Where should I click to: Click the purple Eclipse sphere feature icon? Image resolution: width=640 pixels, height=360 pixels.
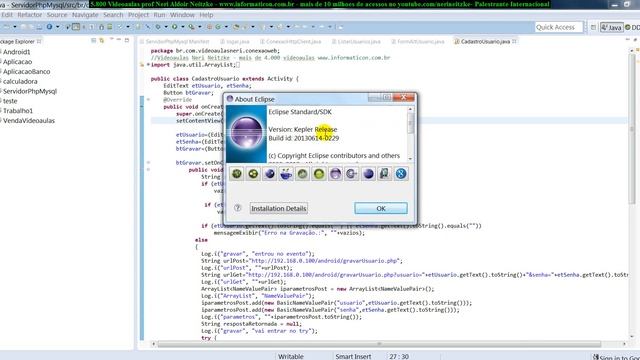(x=335, y=174)
